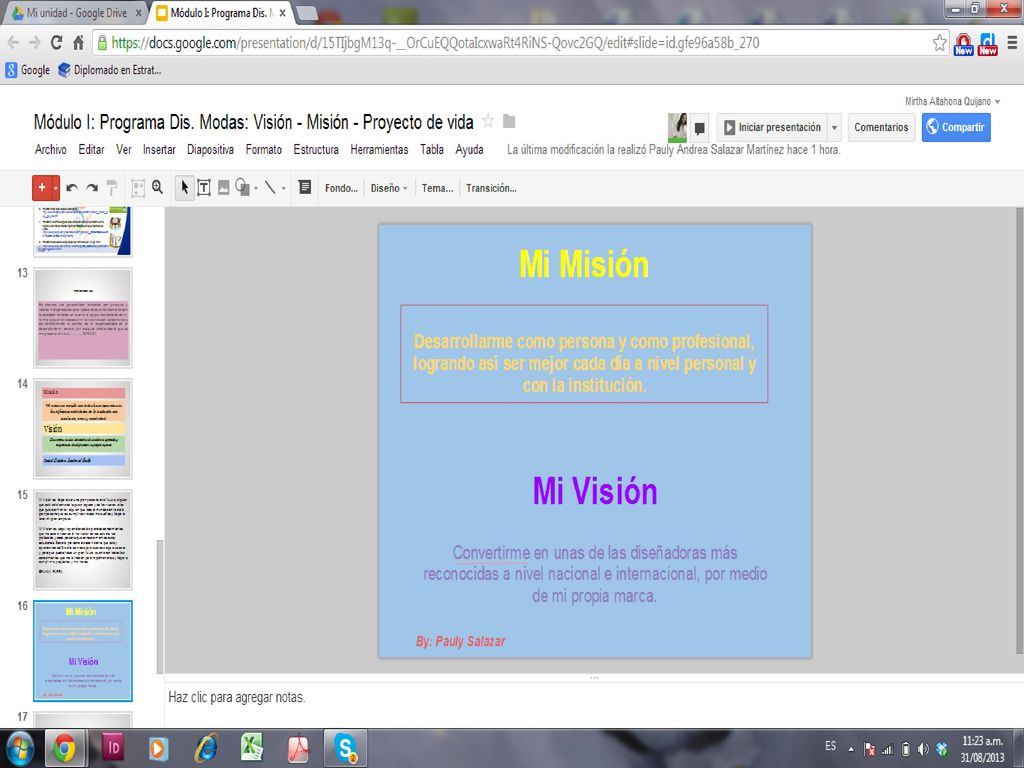The height and width of the screenshot is (768, 1024).
Task: Click the blue Compartir button
Action: click(956, 127)
